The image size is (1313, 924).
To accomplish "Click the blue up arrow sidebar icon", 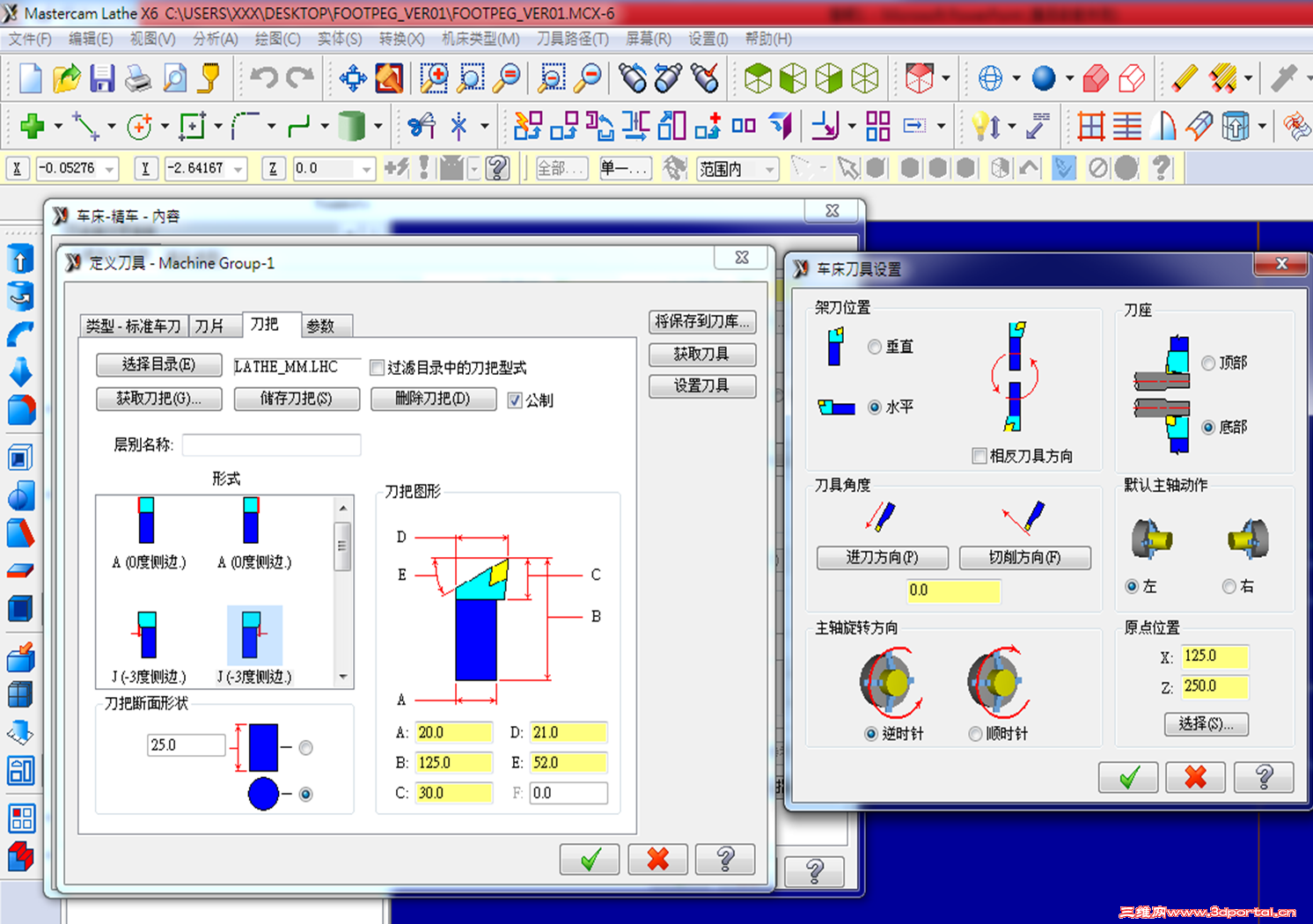I will coord(20,259).
